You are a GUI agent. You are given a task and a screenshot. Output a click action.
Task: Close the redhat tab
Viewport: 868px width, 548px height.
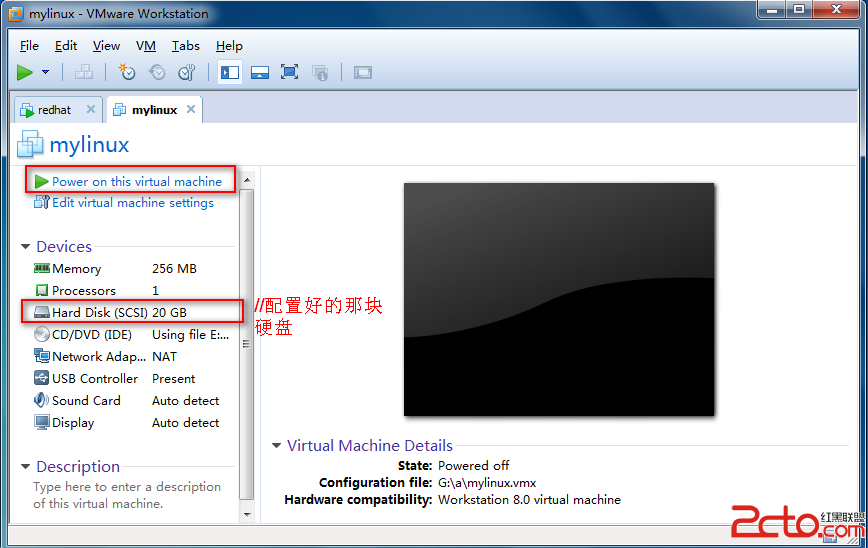(x=91, y=109)
